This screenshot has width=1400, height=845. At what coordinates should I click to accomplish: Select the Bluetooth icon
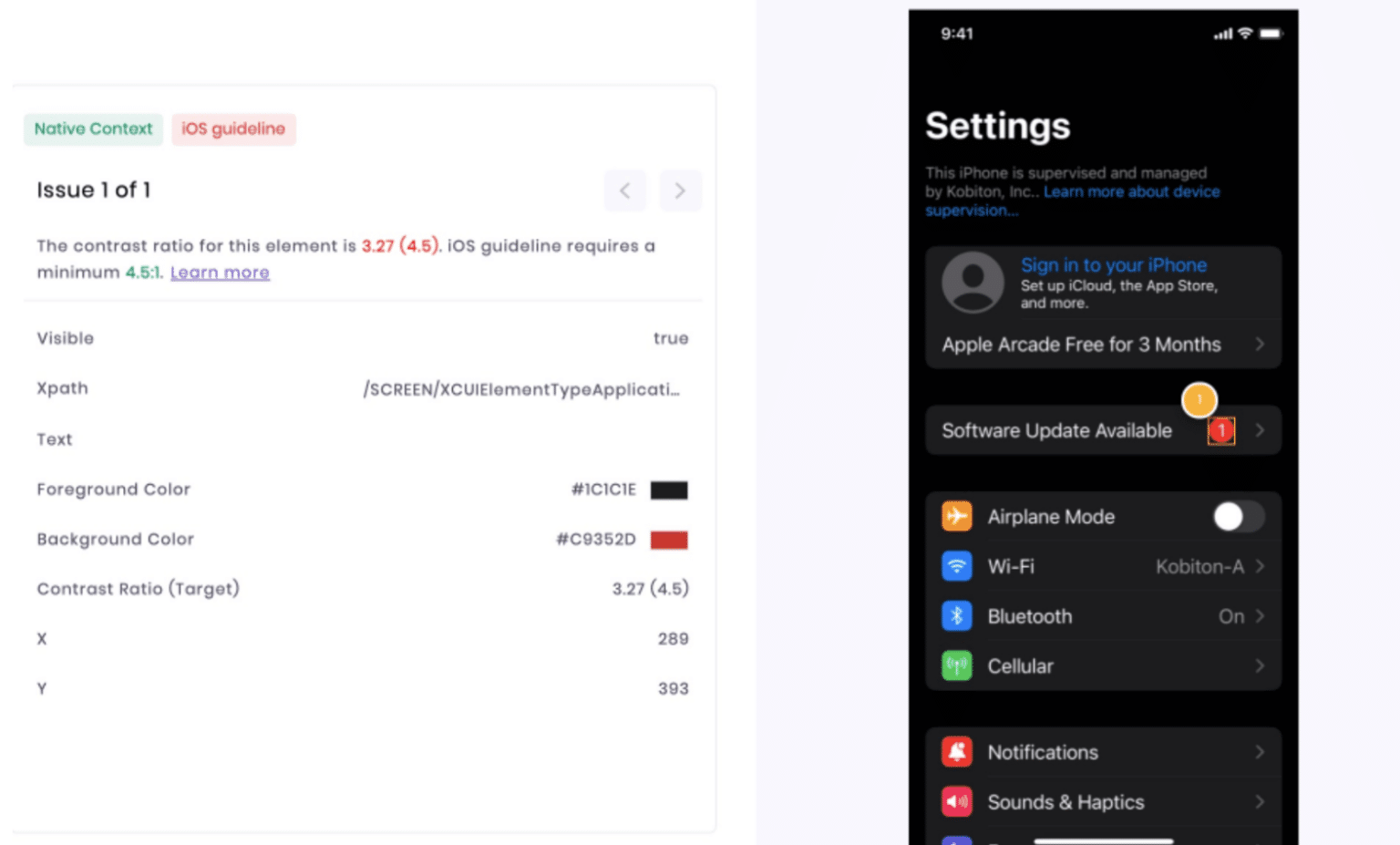pyautogui.click(x=956, y=616)
